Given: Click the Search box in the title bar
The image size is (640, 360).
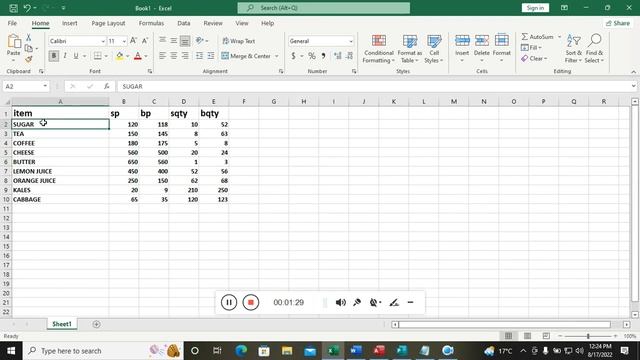Looking at the screenshot, I should click(x=324, y=8).
